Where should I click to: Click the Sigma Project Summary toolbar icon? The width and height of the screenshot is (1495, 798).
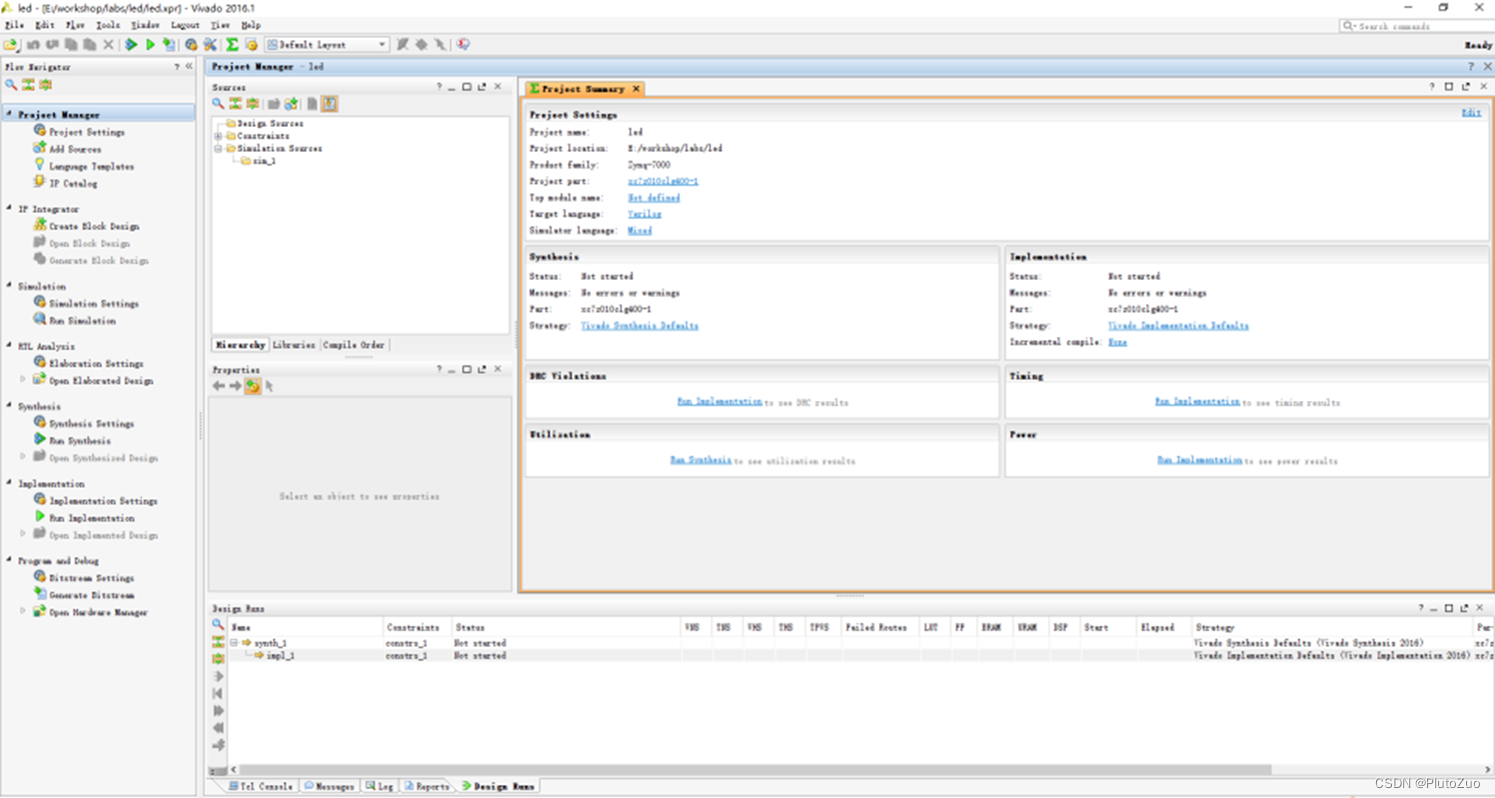[x=232, y=45]
